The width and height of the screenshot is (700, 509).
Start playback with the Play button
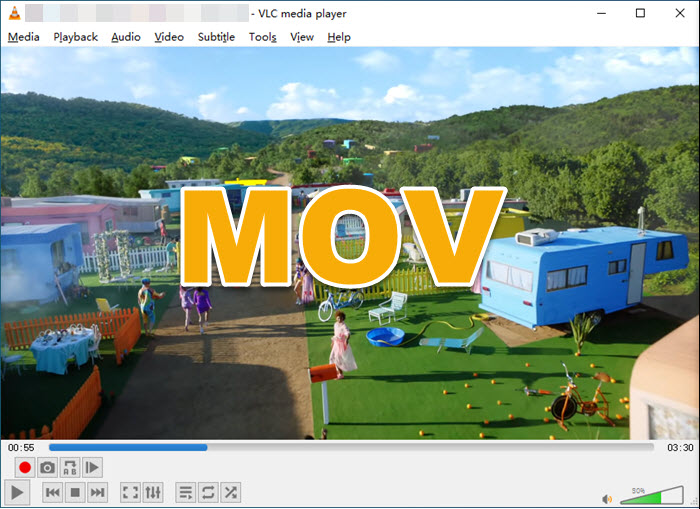[17, 493]
